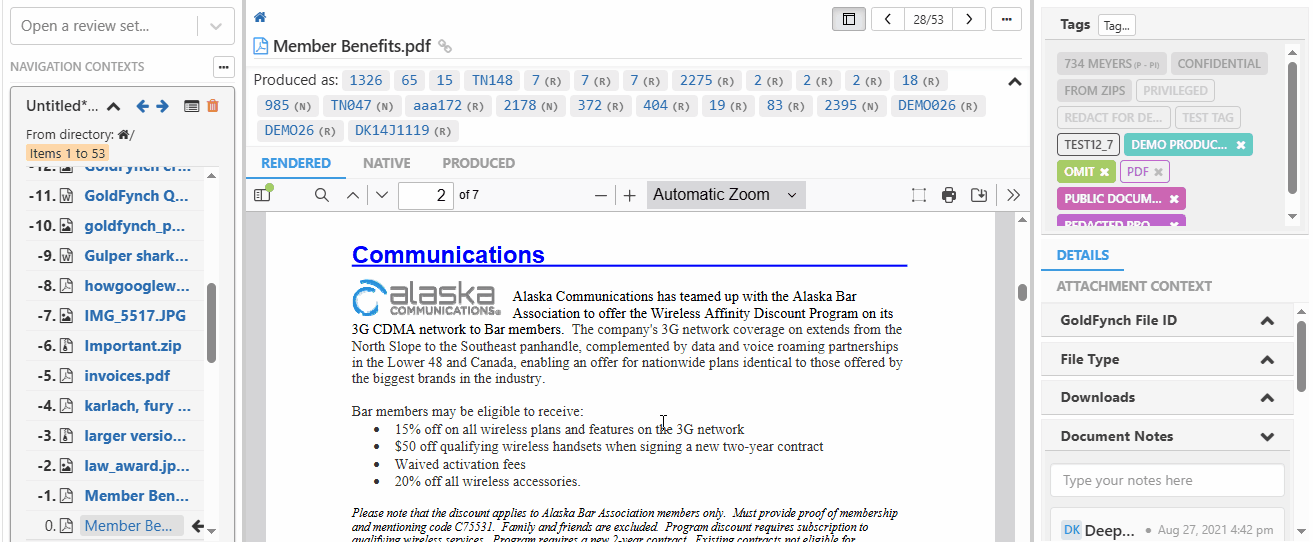
Task: Toggle the REDACT FOR DE... tag
Action: coord(1113,118)
